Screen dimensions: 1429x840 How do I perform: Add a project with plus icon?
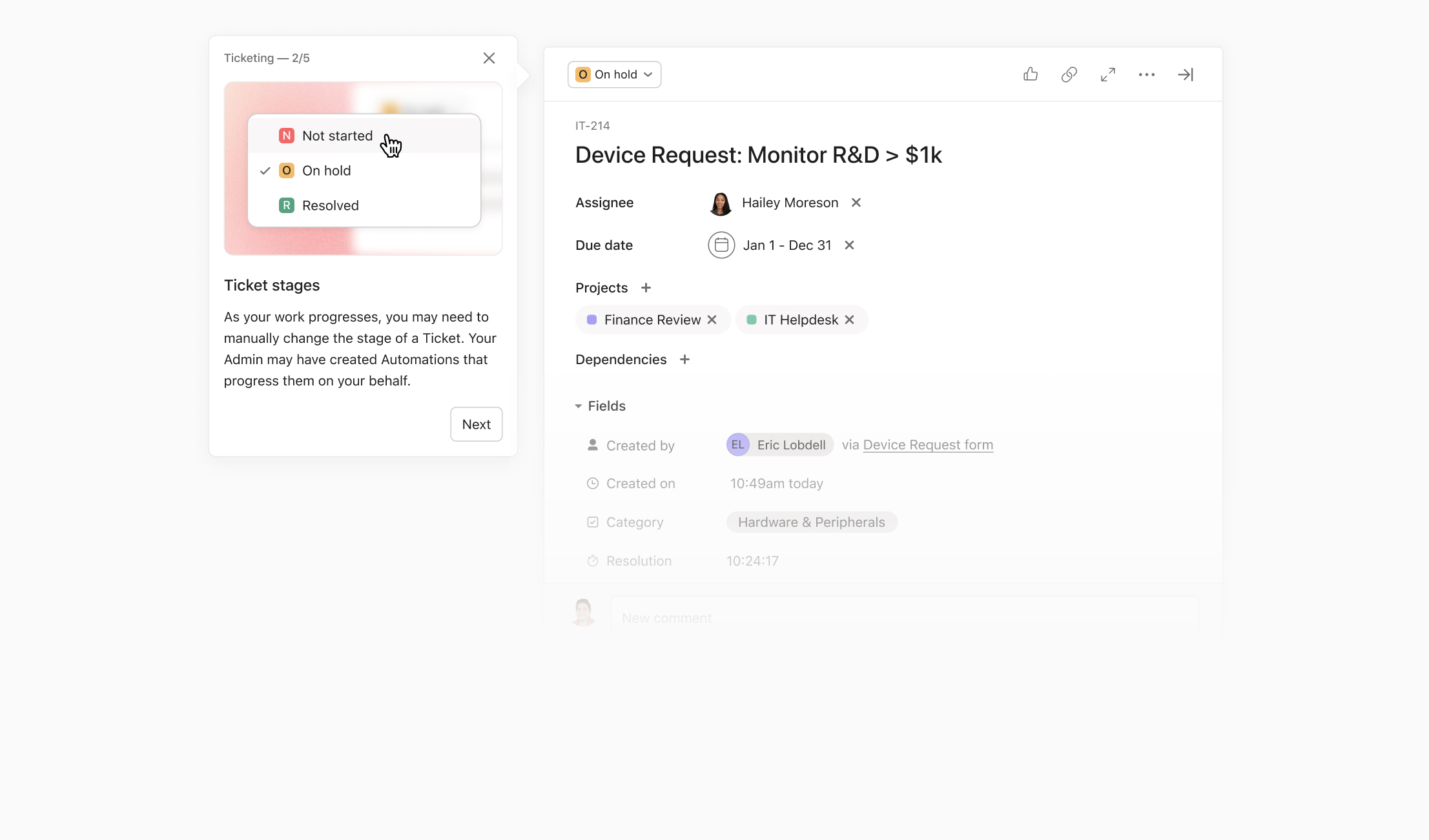tap(646, 287)
